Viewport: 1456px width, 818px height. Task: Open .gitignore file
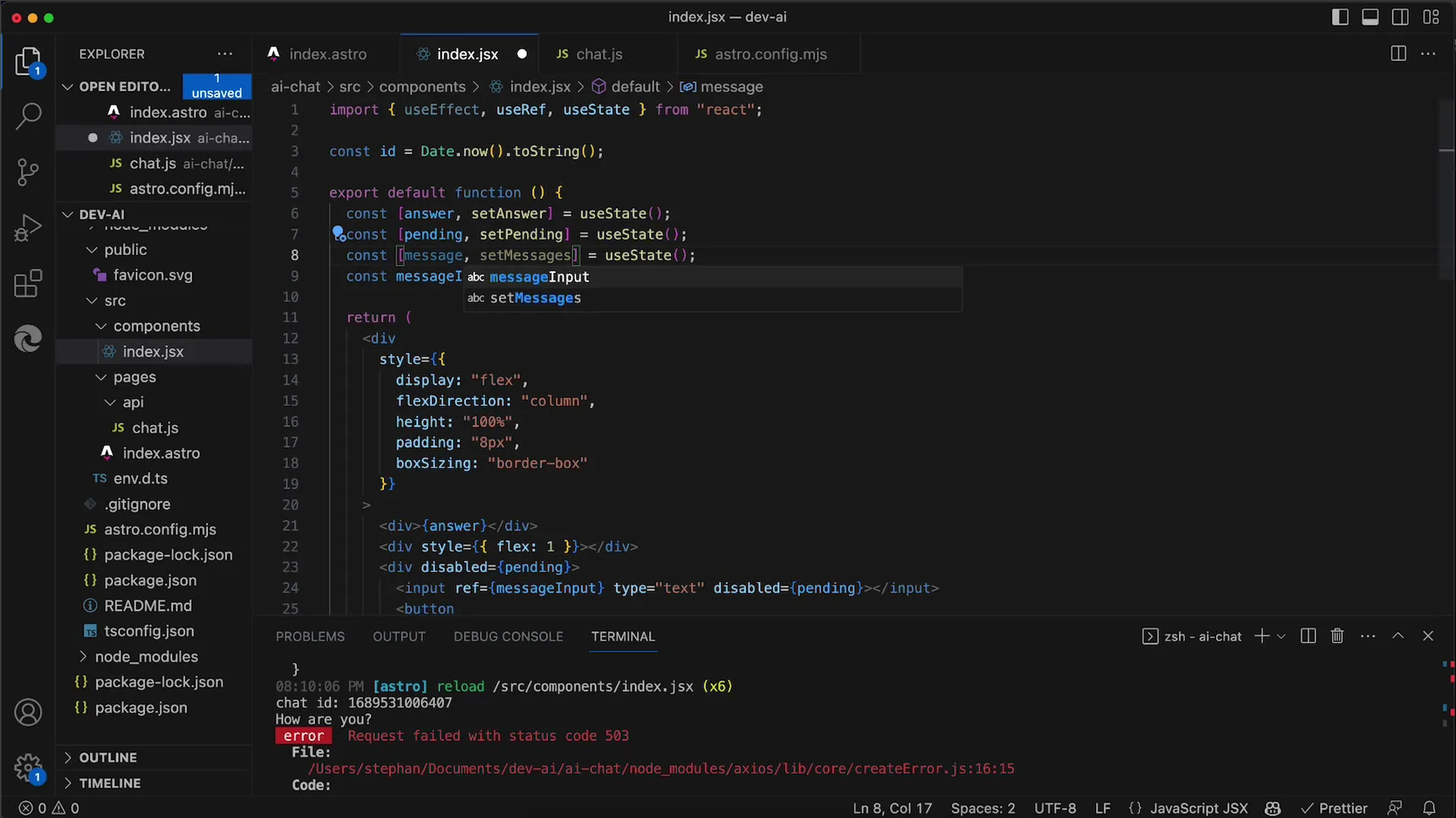point(137,504)
